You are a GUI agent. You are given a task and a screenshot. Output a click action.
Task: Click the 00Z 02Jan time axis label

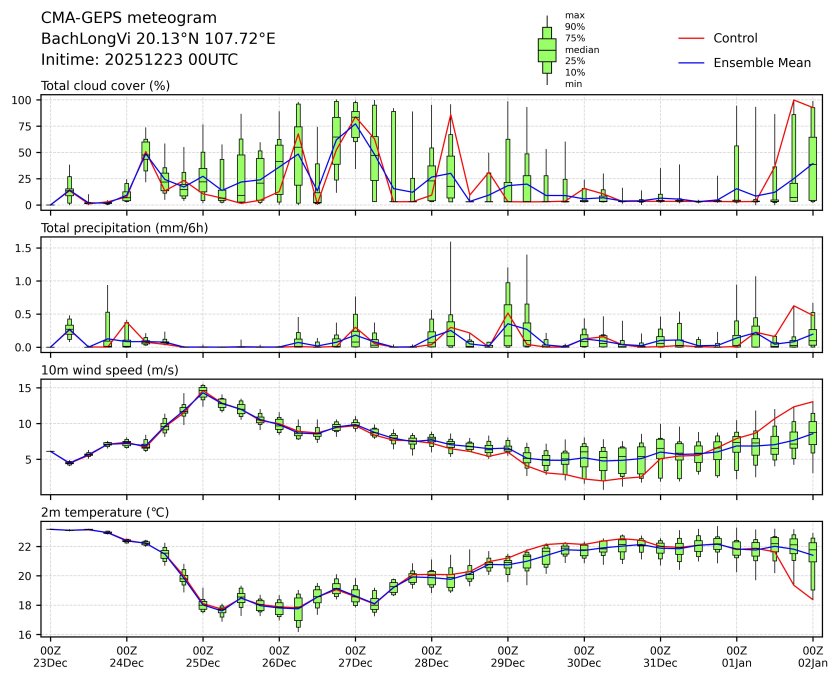coord(813,656)
